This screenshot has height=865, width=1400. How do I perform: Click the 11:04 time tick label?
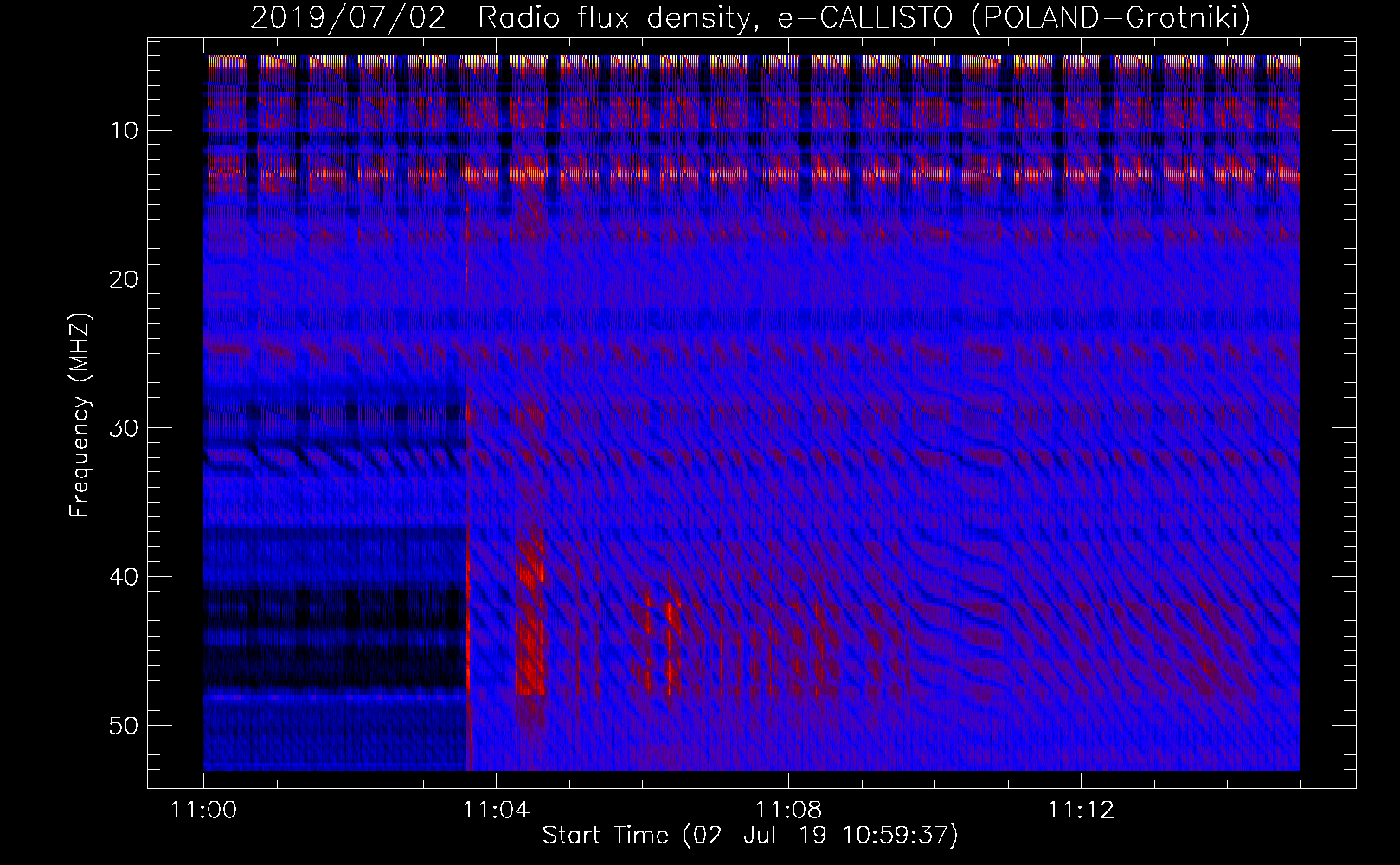click(x=496, y=811)
